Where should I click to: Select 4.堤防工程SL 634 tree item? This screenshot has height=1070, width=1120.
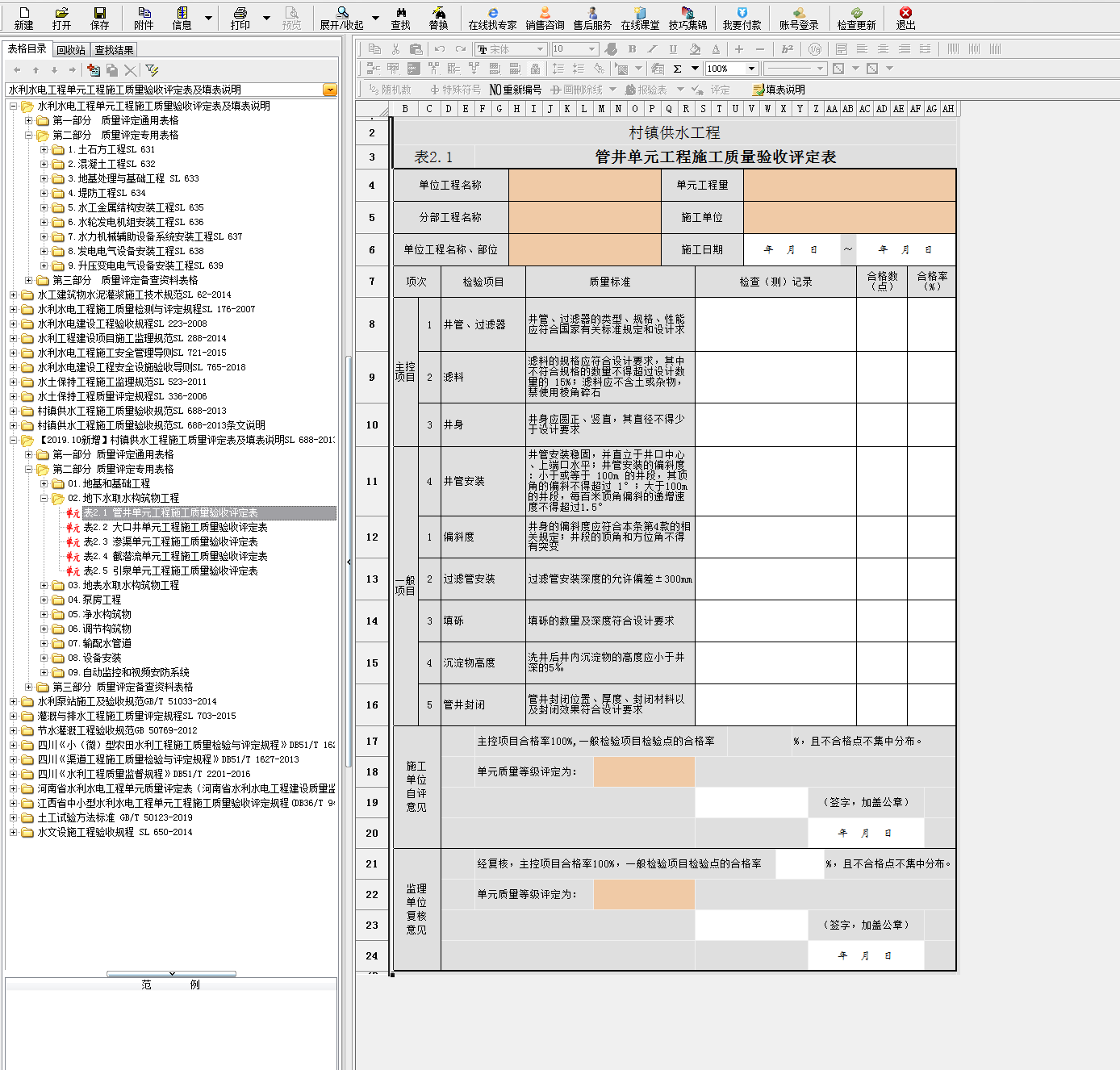tap(107, 193)
